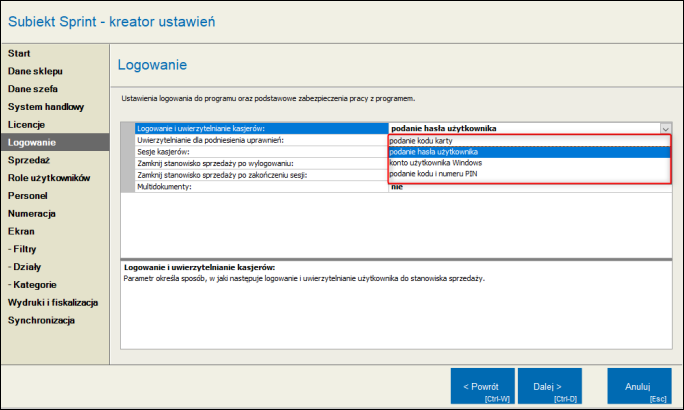The height and width of the screenshot is (410, 684).
Task: Open the Filtry subsection under Ekran
Action: pyautogui.click(x=25, y=249)
